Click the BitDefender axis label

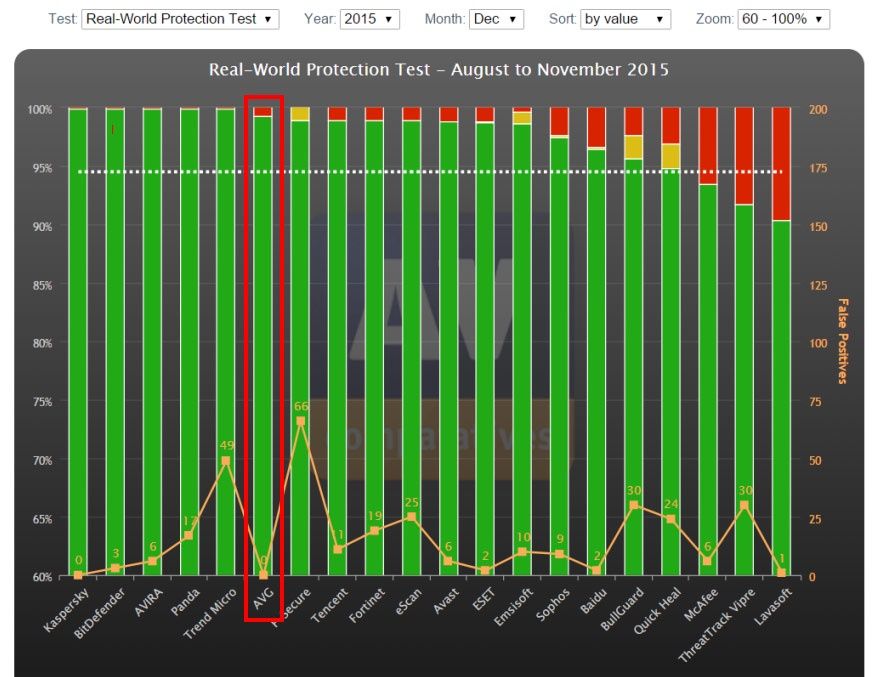tap(99, 614)
